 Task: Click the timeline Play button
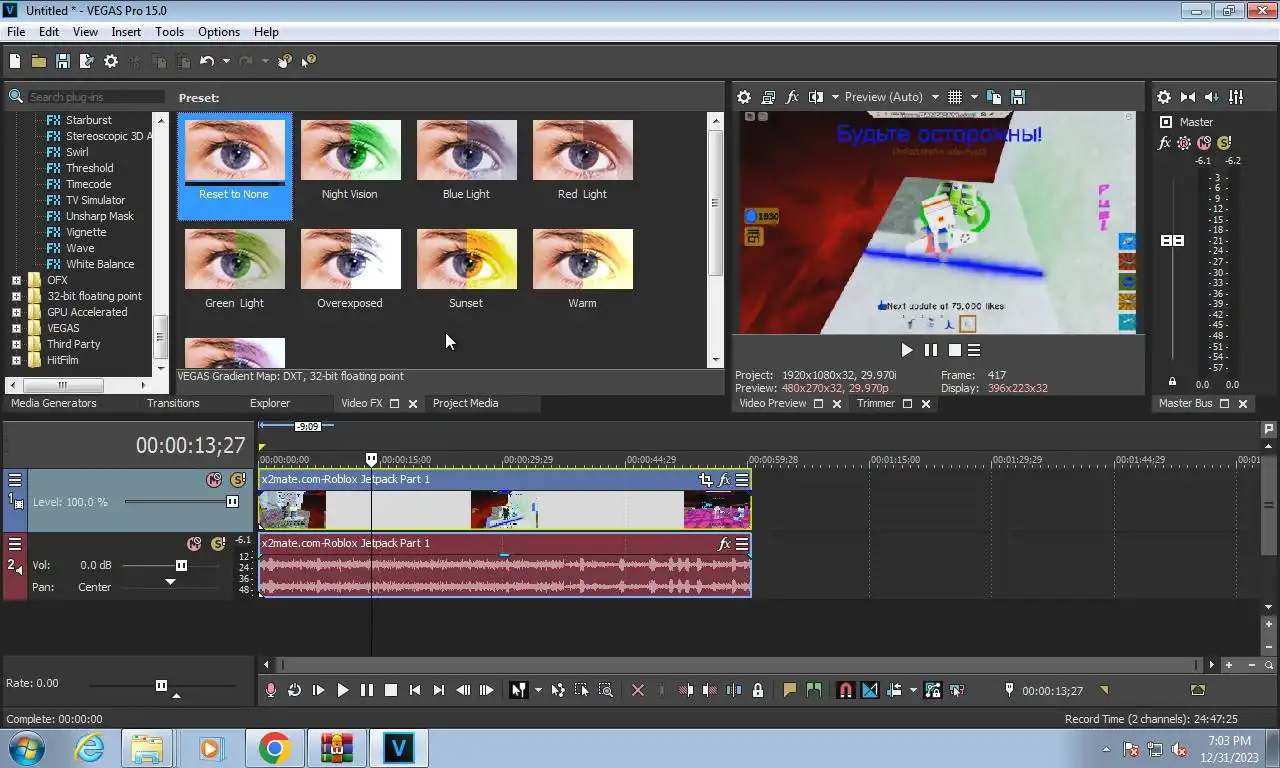pos(342,690)
